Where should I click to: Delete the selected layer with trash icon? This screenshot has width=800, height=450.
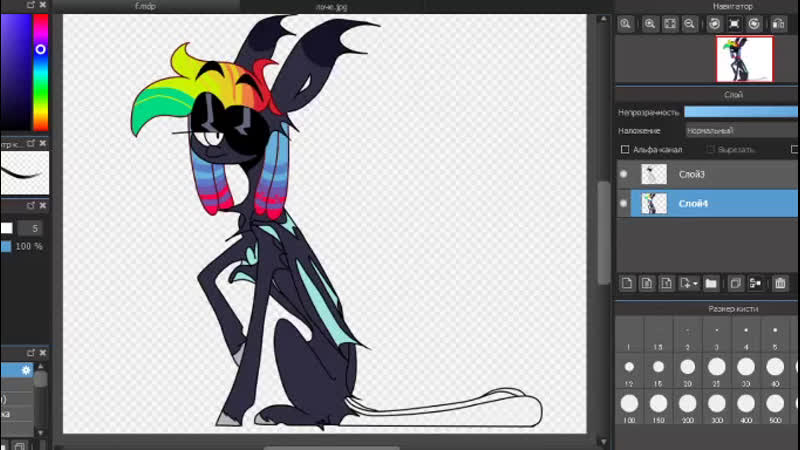(780, 283)
